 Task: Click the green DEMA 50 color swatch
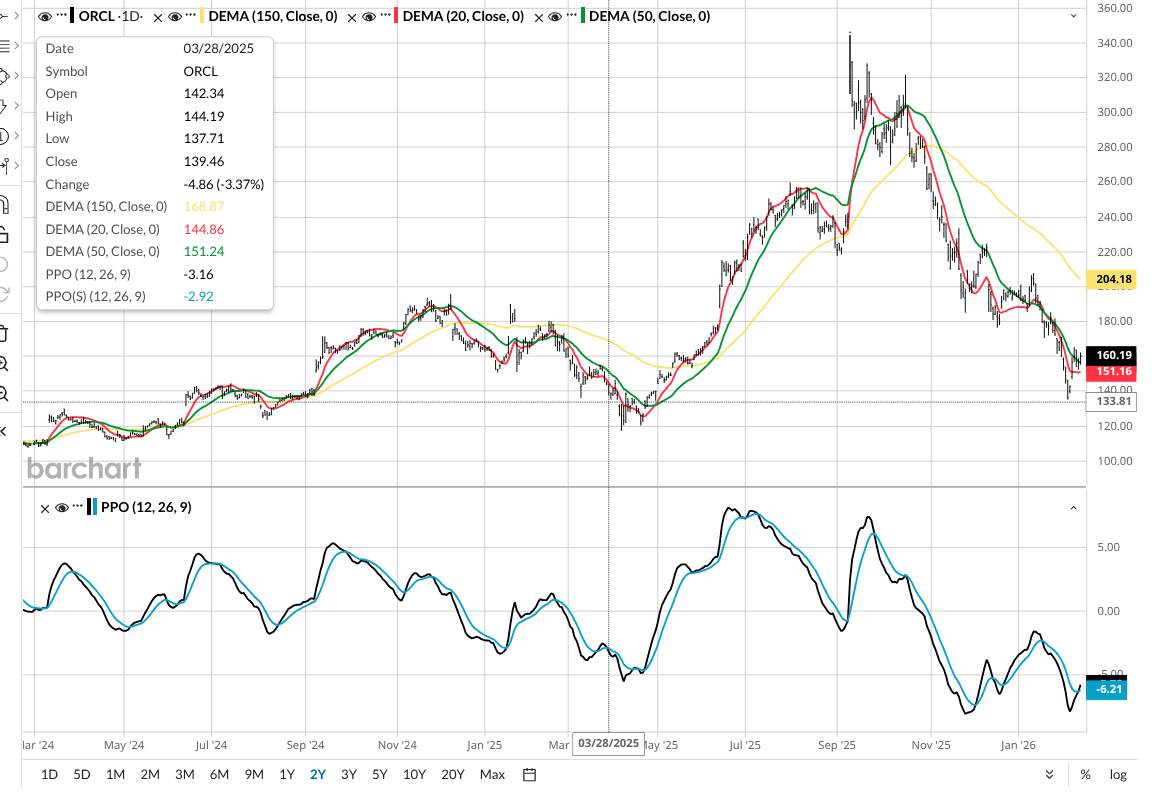(x=583, y=16)
